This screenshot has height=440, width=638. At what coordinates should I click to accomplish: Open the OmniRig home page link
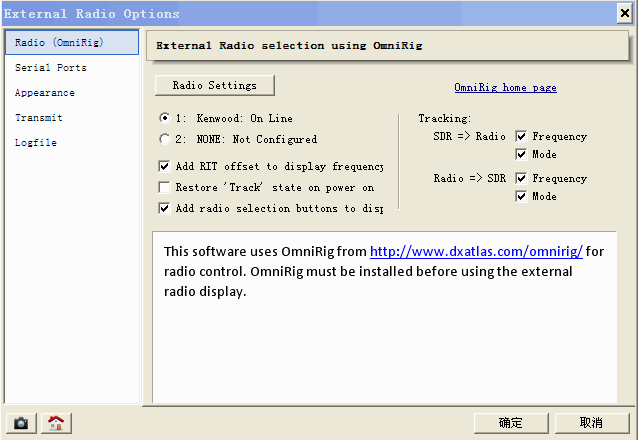(505, 88)
